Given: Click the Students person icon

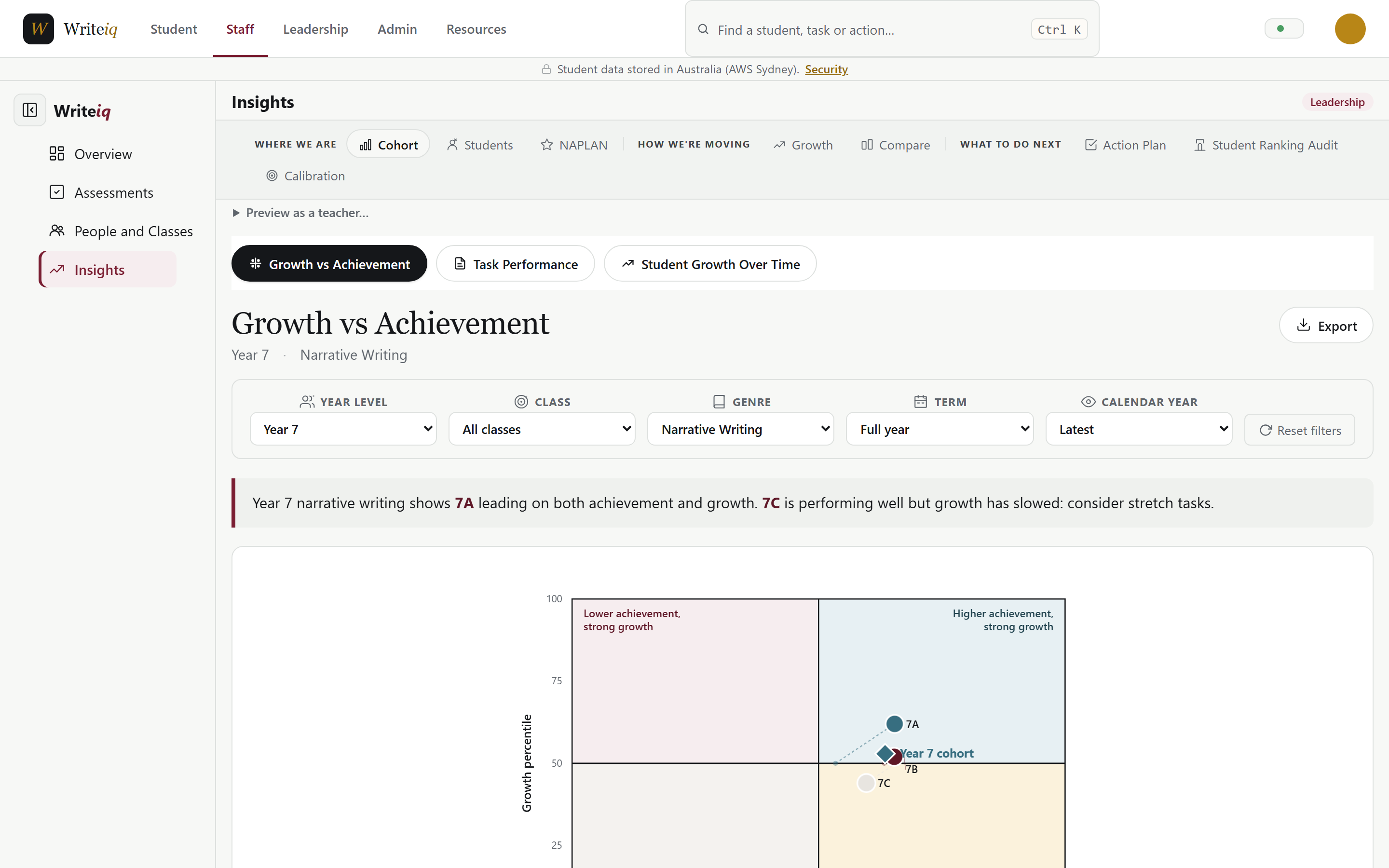Looking at the screenshot, I should point(452,145).
